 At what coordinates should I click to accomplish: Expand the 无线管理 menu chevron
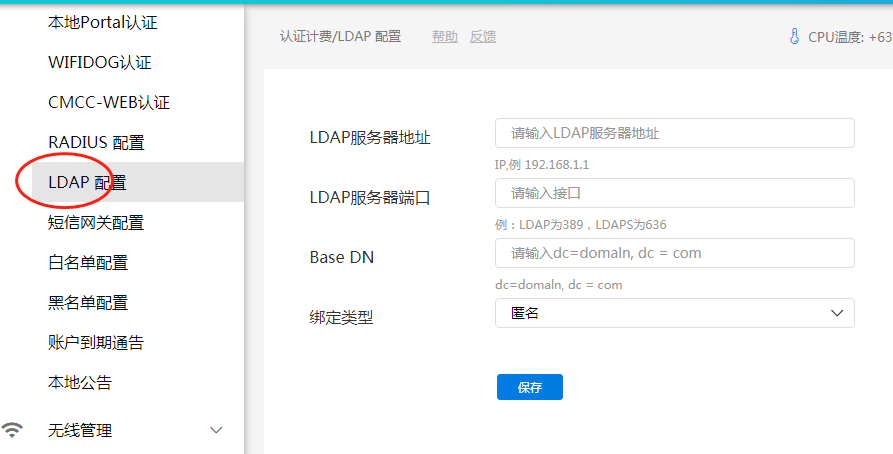click(x=216, y=430)
